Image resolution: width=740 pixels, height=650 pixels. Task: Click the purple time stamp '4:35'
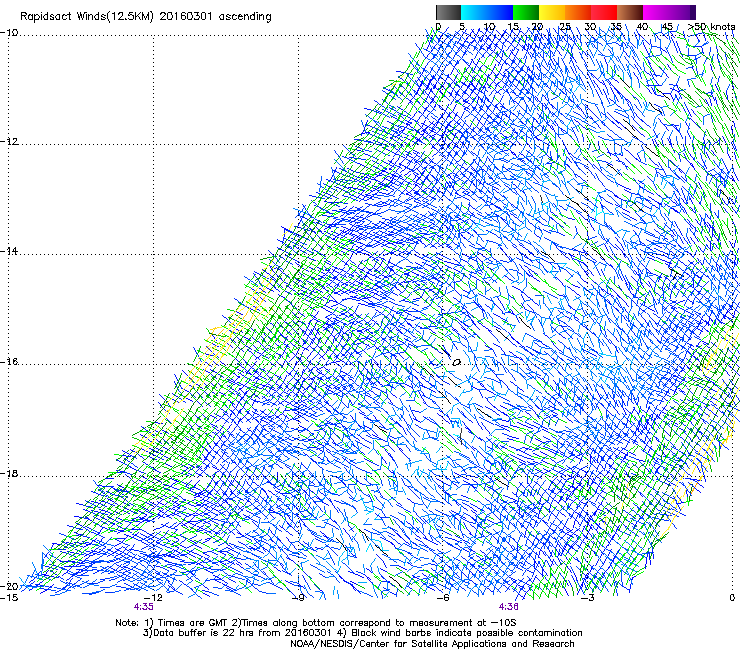pos(143,607)
